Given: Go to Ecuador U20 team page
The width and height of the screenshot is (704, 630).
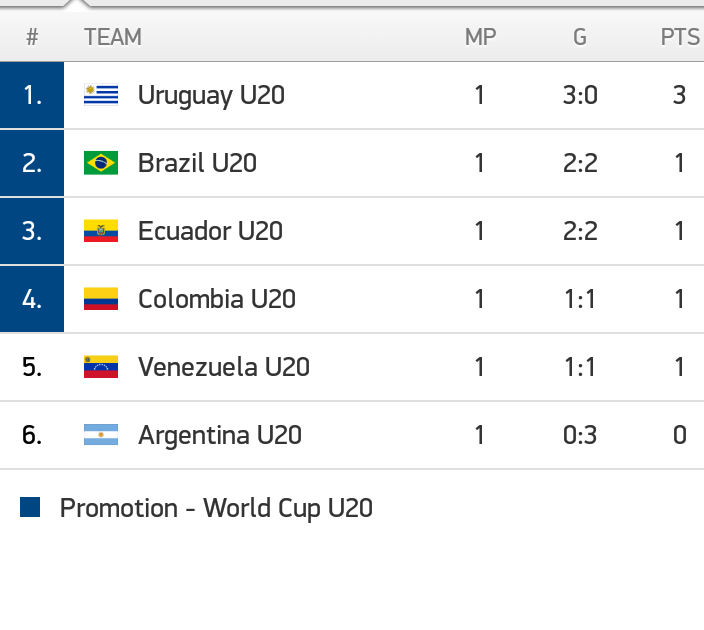Looking at the screenshot, I should coord(210,231).
